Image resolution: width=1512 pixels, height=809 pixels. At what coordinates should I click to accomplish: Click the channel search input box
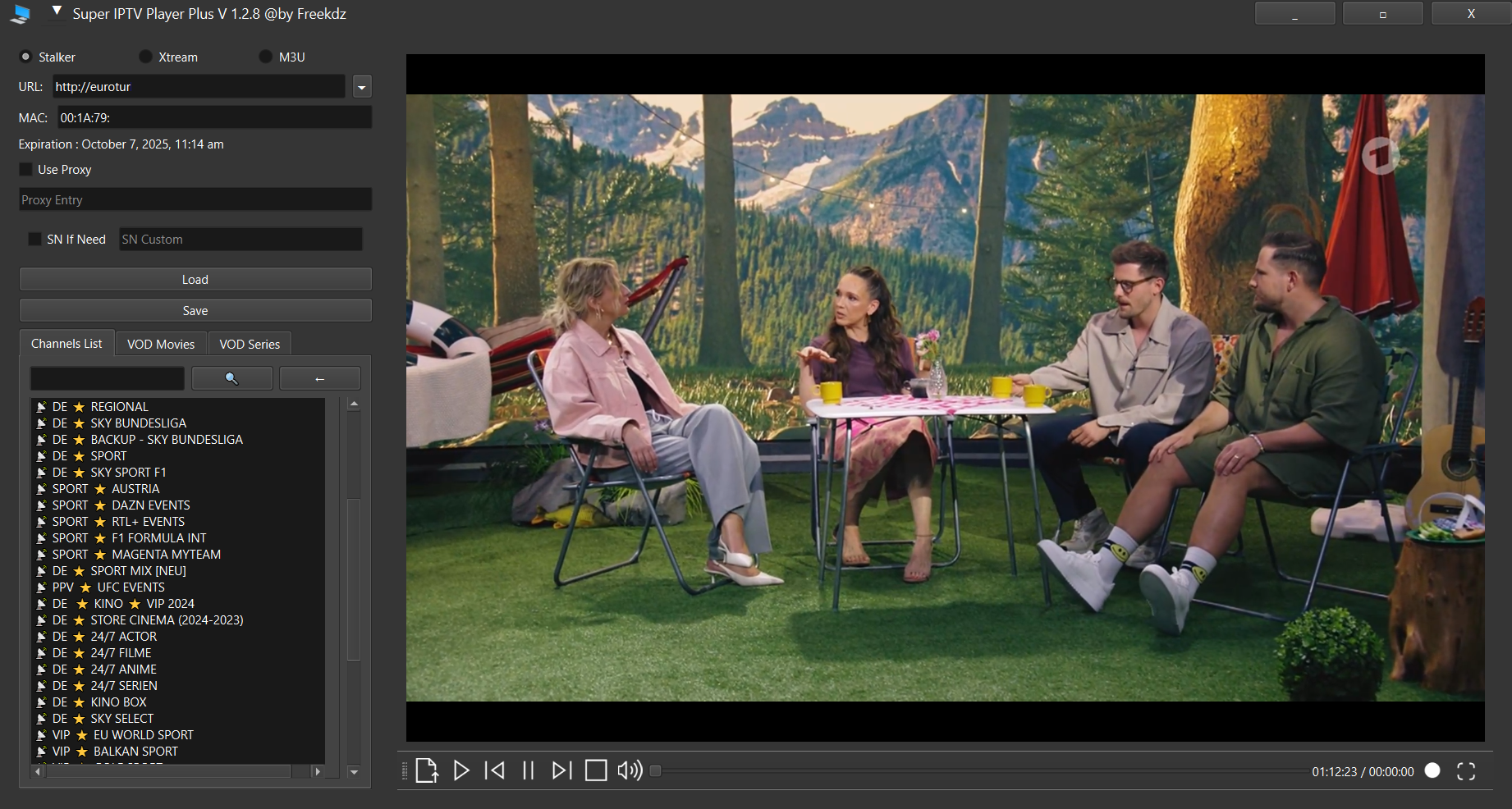(x=108, y=378)
